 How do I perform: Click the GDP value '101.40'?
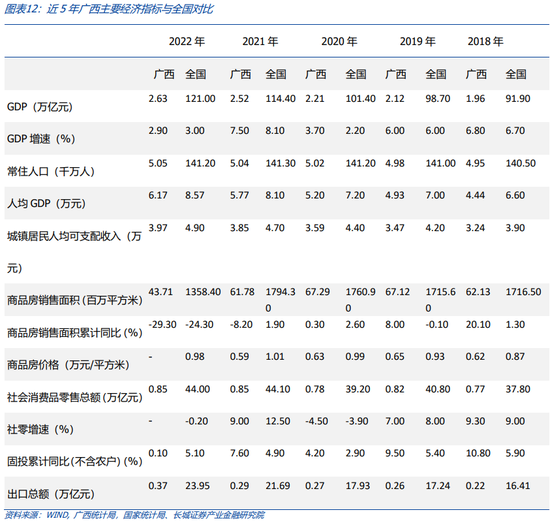(361, 99)
